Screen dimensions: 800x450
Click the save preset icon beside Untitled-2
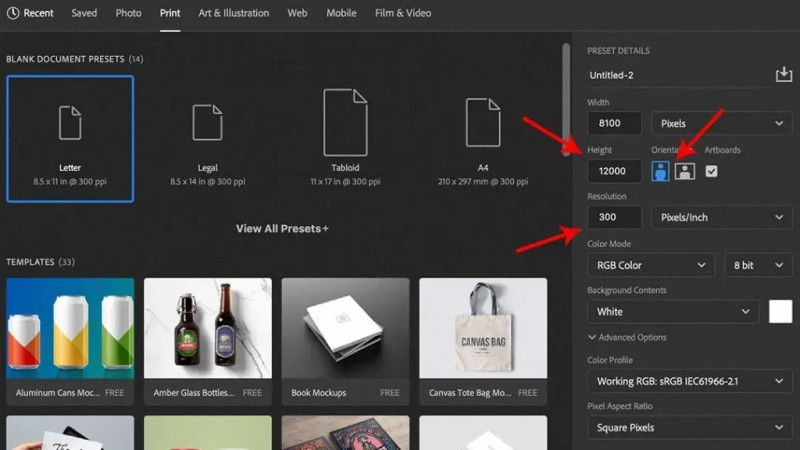[783, 75]
